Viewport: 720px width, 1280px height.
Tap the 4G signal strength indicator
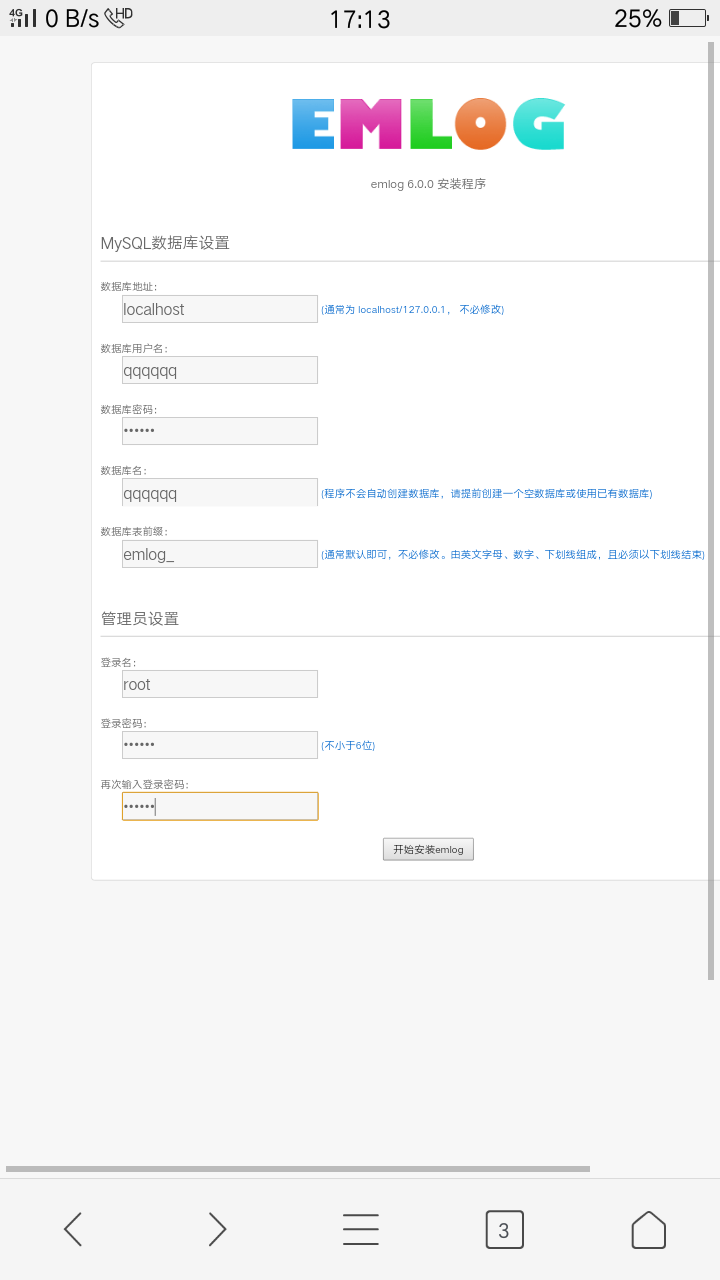(23, 18)
